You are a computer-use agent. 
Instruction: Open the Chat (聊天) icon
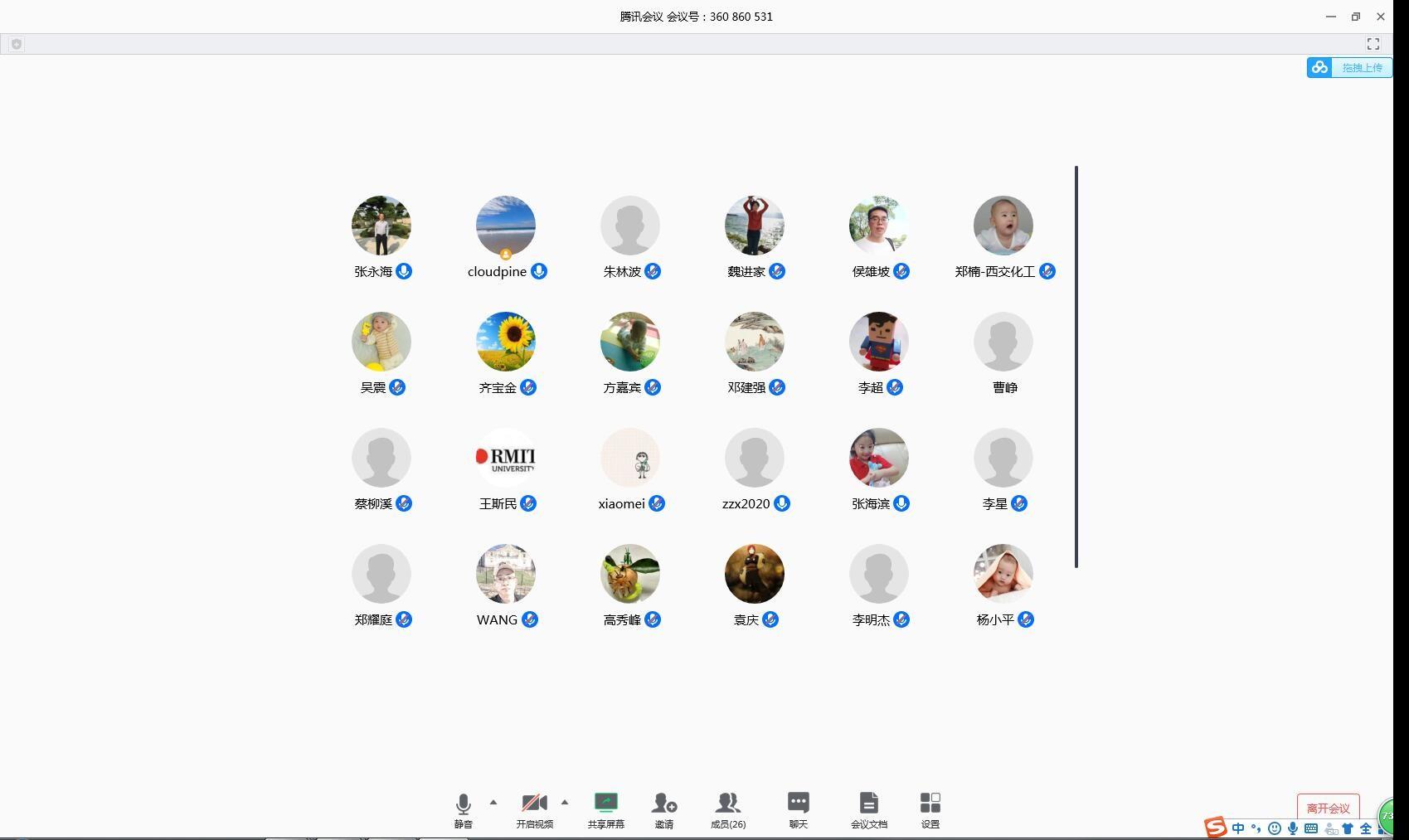pos(798,803)
